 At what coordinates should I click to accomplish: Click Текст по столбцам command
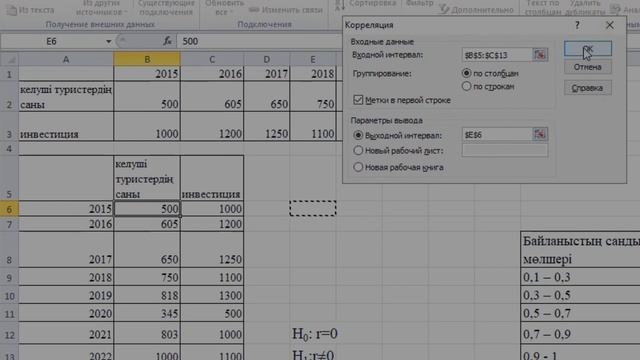542,8
